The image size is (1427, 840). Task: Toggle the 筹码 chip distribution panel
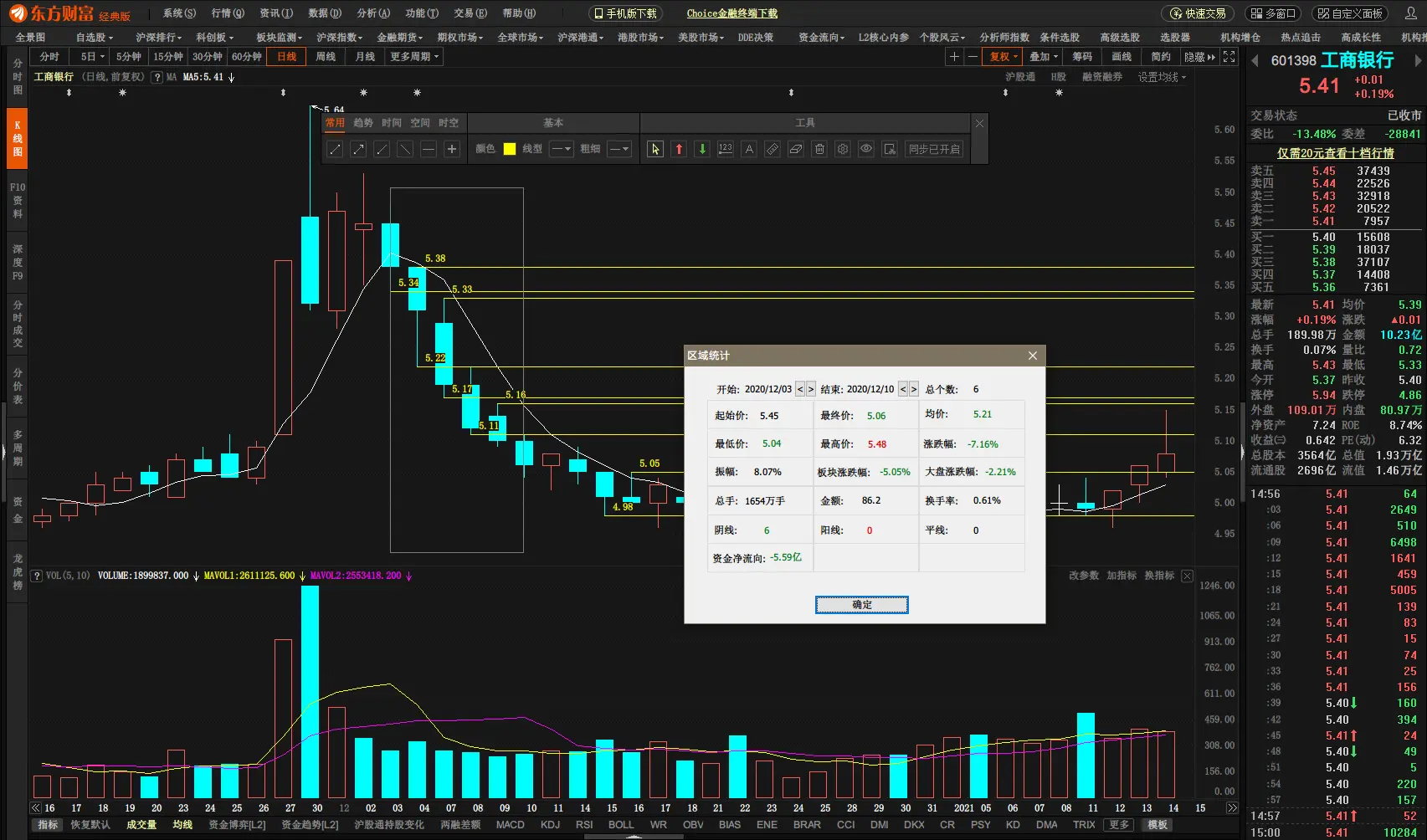coord(1082,57)
